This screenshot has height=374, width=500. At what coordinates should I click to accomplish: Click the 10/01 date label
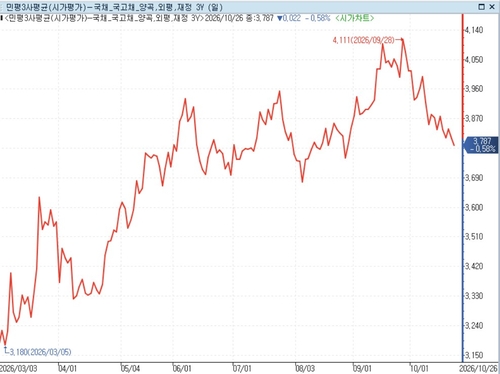[419, 369]
